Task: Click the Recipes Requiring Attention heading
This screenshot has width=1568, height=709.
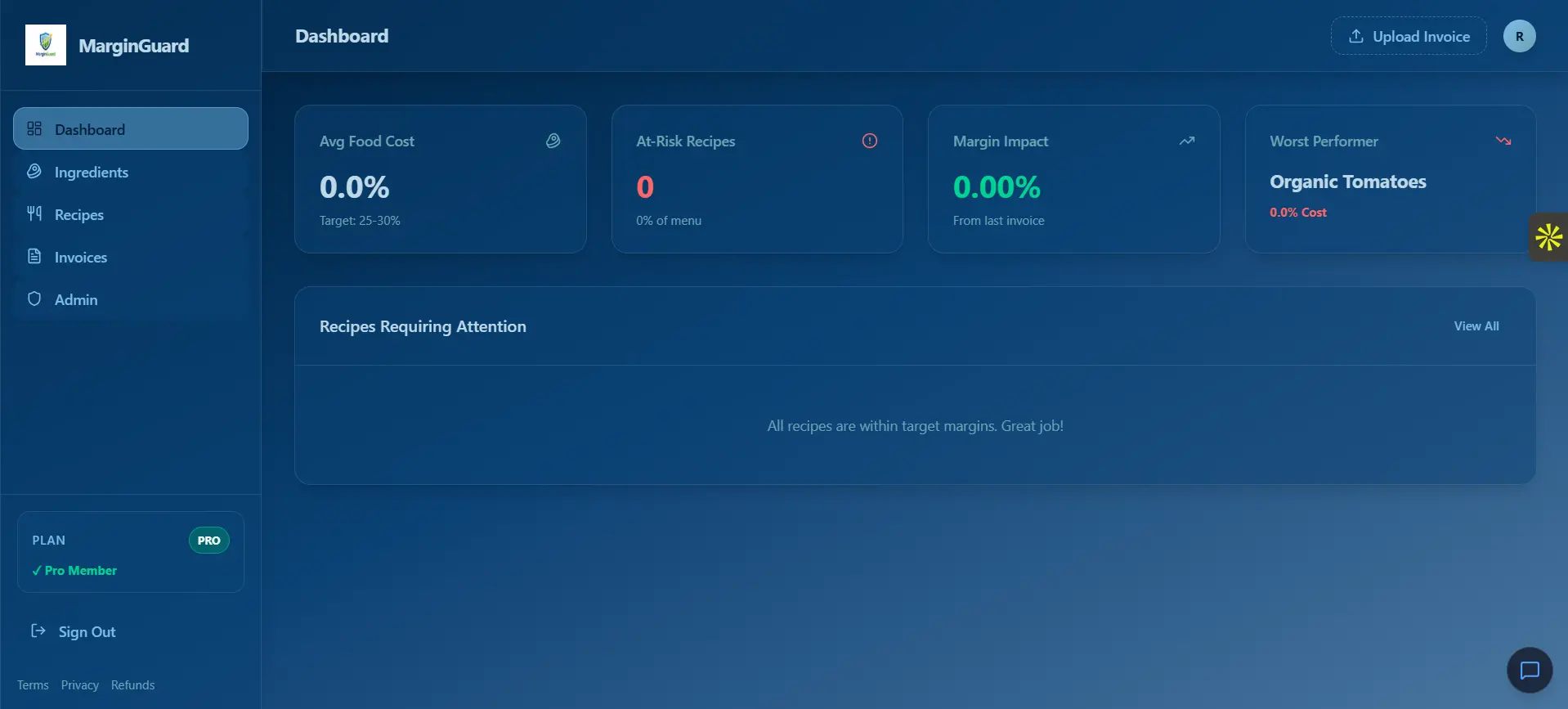Action: 423,326
